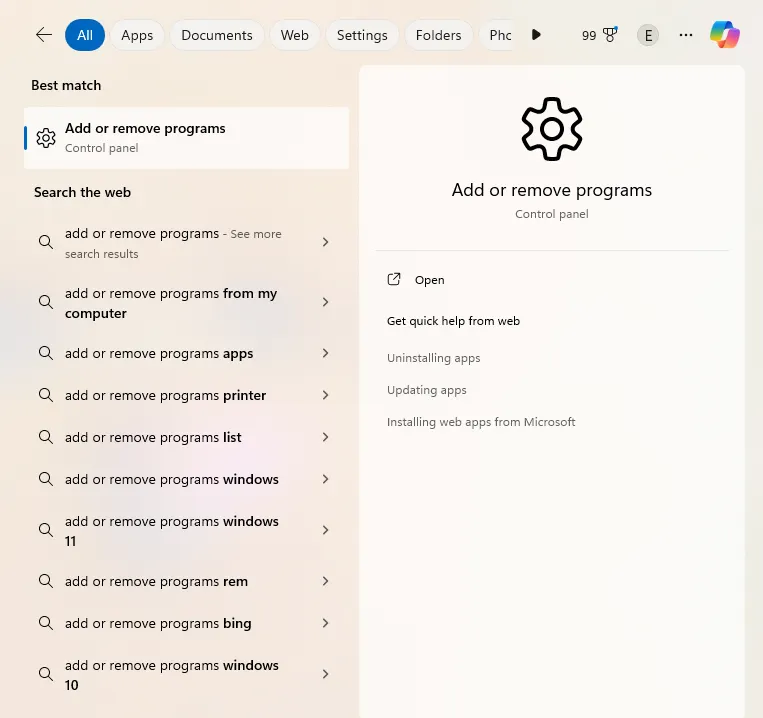This screenshot has height=718, width=763.
Task: Click search icon beside 'programs printer'
Action: pos(46,395)
